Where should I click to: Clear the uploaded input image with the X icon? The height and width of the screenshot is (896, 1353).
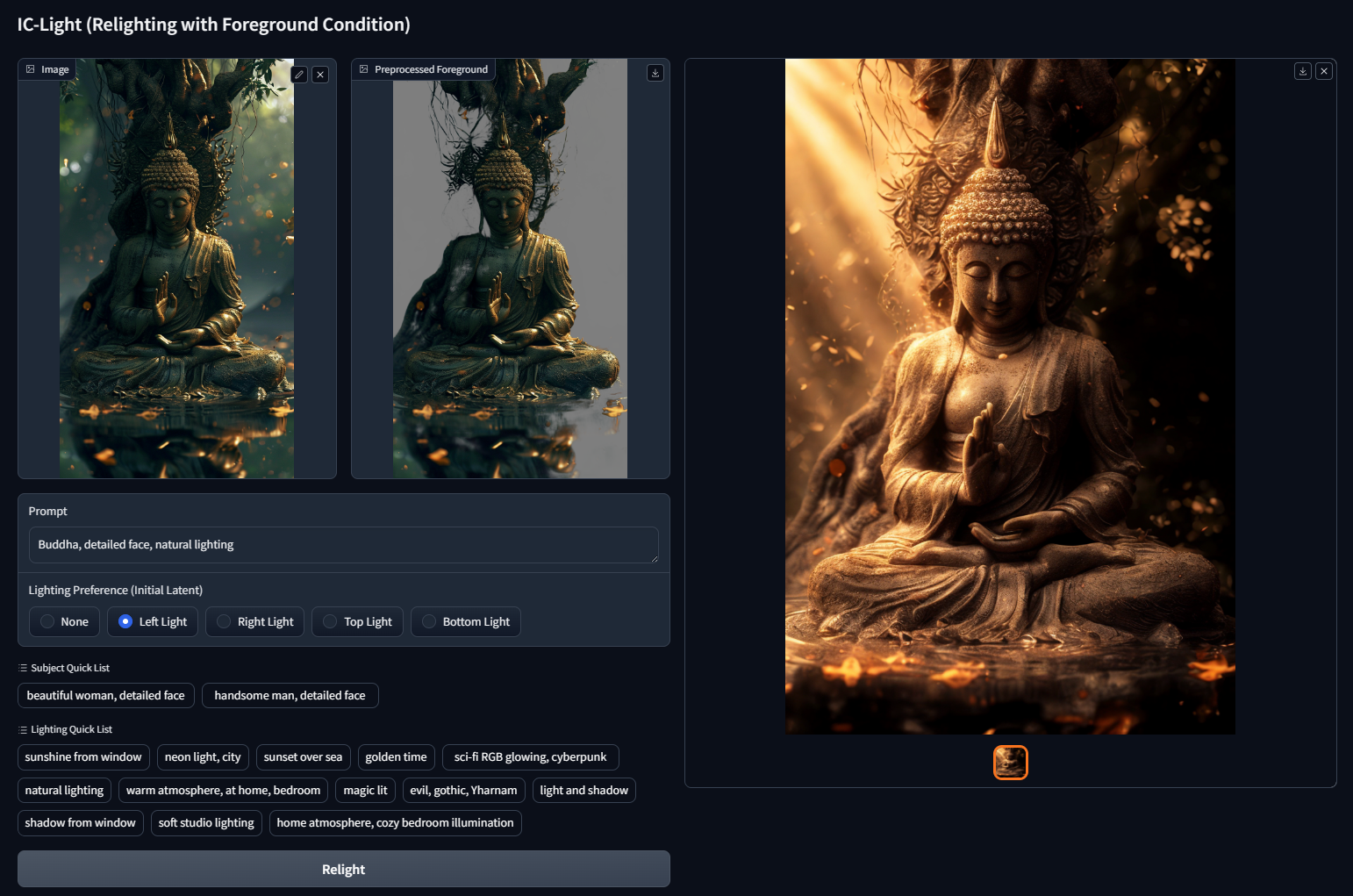pyautogui.click(x=320, y=75)
